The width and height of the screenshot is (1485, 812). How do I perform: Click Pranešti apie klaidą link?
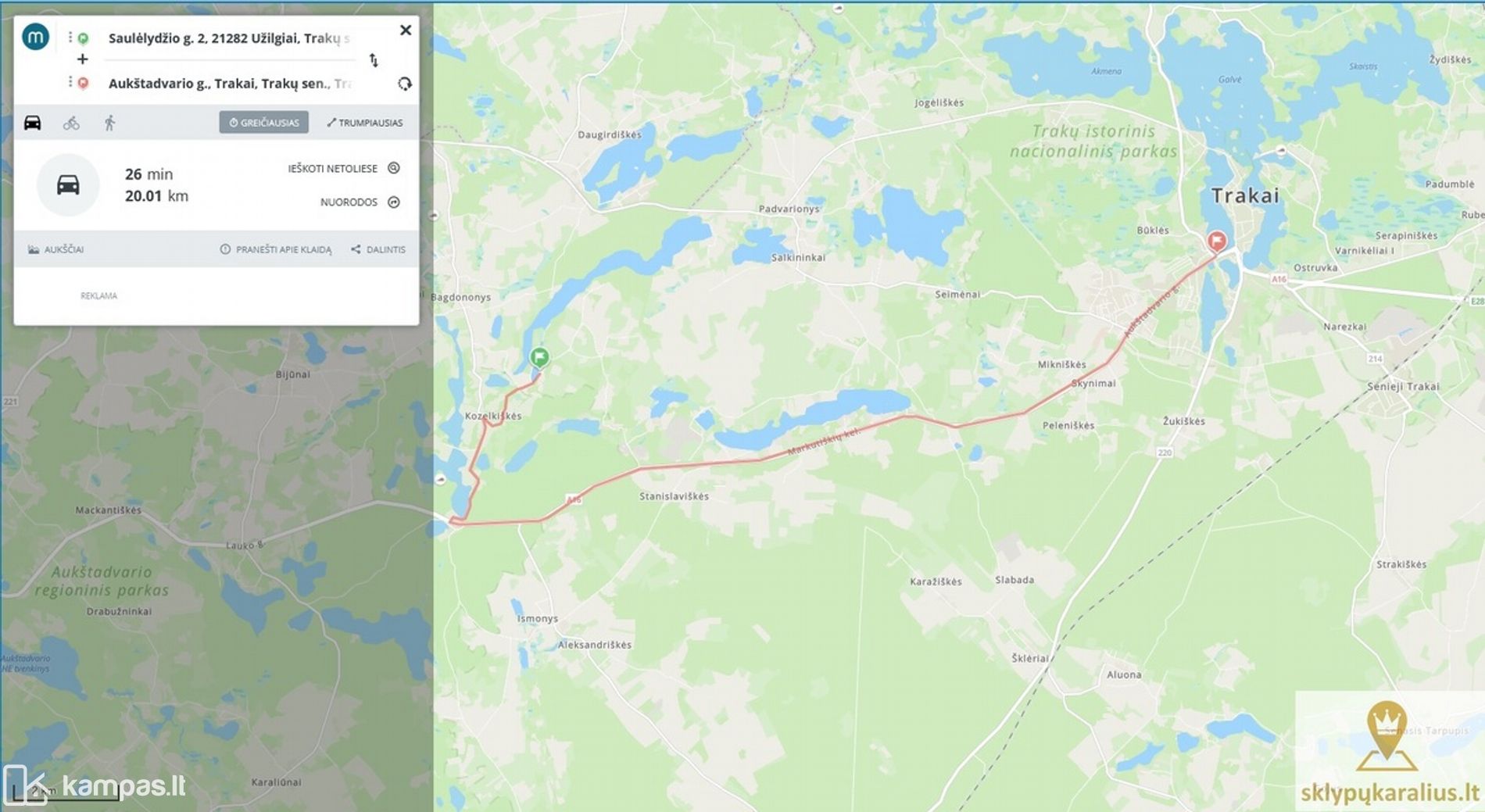pos(276,249)
